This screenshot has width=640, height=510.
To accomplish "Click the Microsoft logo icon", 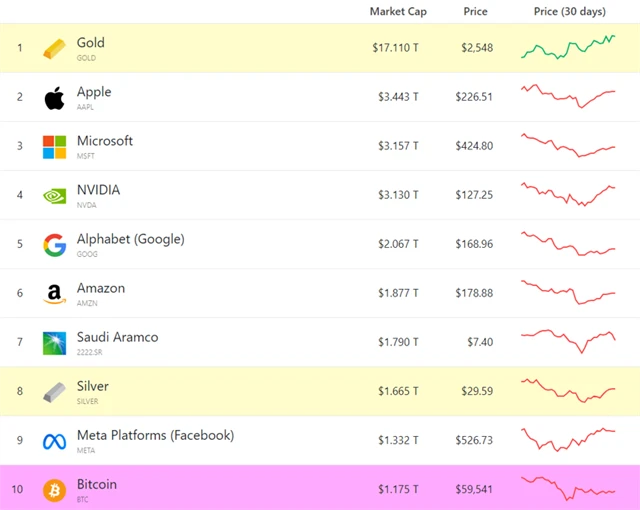I will [x=54, y=147].
